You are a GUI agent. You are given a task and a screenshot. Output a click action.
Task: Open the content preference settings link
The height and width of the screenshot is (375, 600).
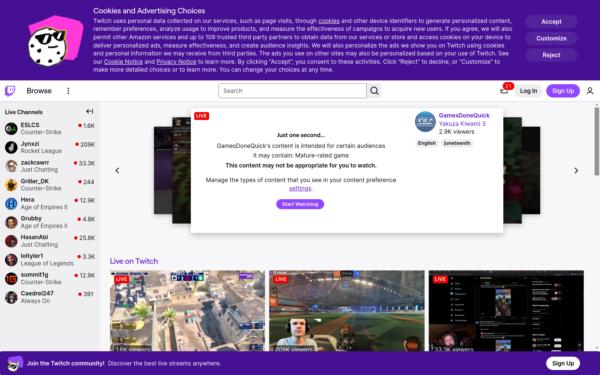[300, 188]
